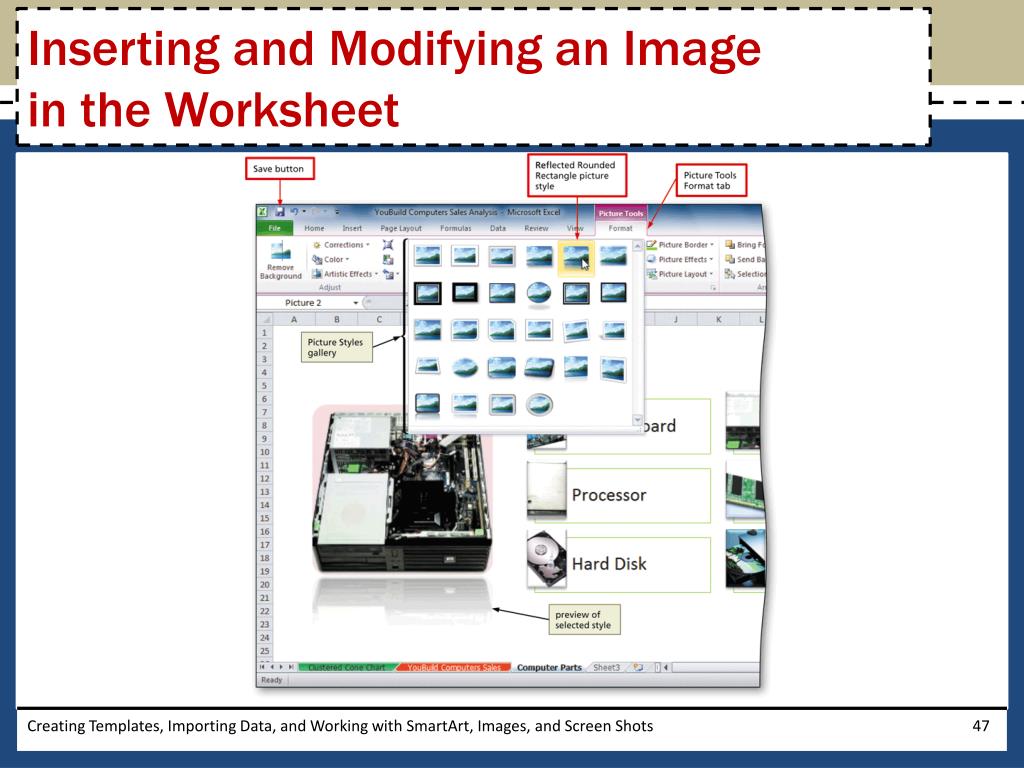Select the Thick Matte Black picture style
Image resolution: width=1024 pixels, height=768 pixels.
pos(465,293)
